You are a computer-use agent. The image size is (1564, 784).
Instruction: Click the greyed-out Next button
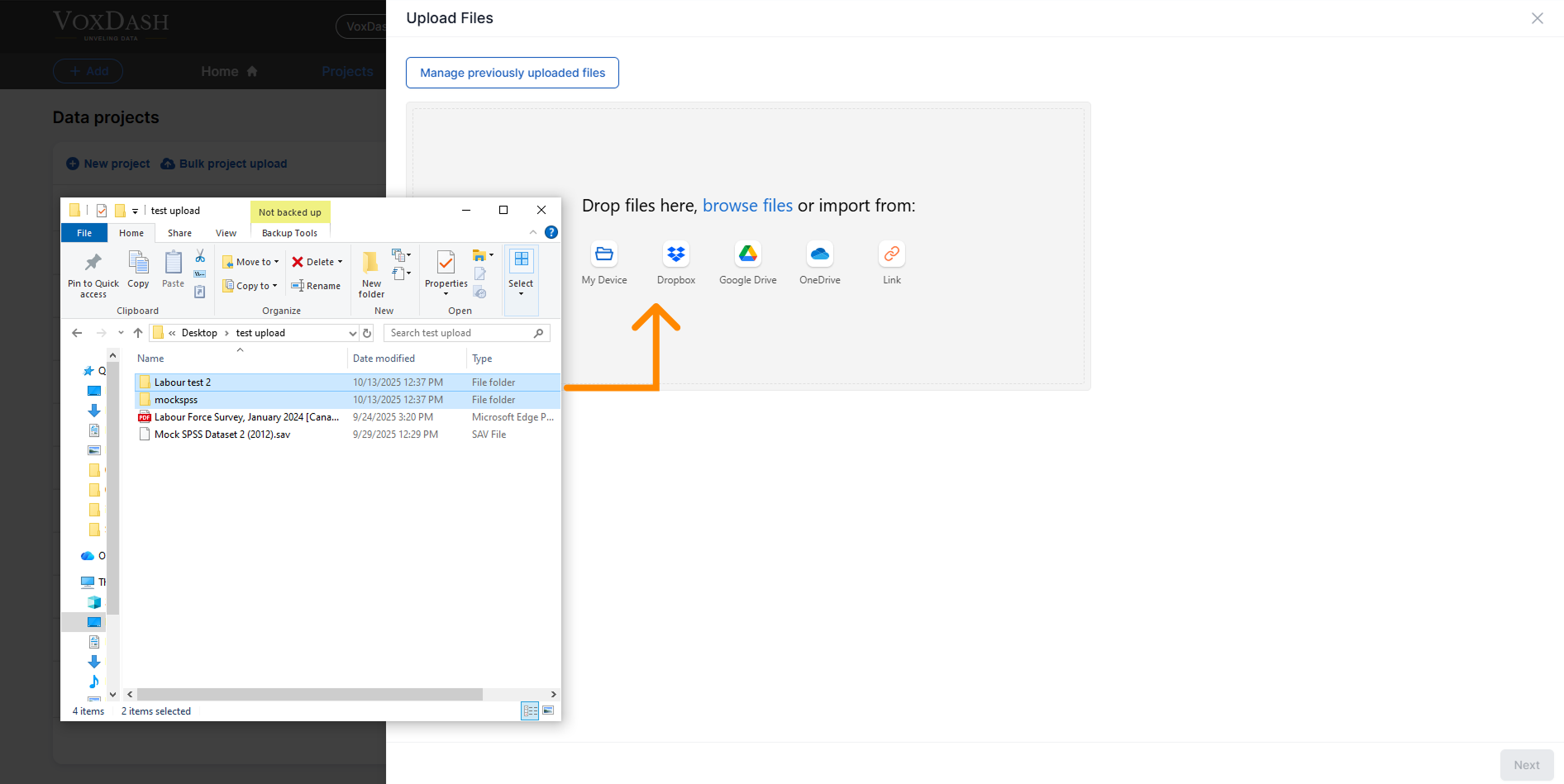click(x=1527, y=765)
